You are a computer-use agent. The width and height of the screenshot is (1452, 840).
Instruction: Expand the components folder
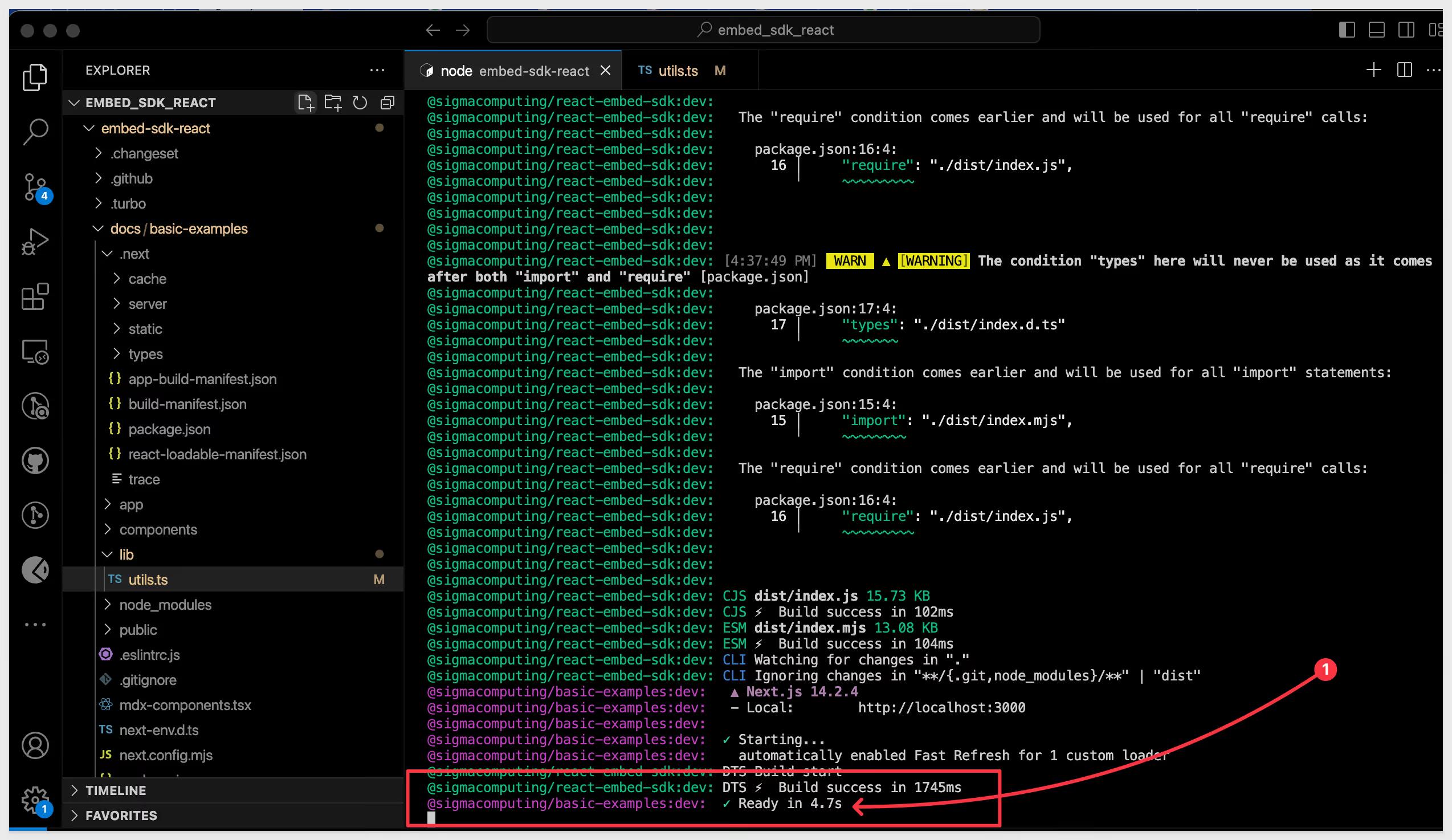tap(233, 529)
